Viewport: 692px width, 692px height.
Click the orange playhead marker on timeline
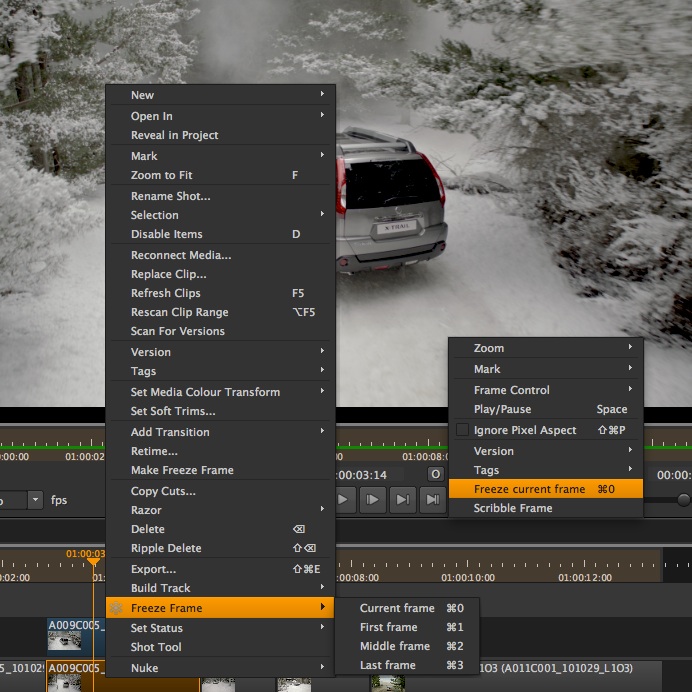(x=93, y=562)
